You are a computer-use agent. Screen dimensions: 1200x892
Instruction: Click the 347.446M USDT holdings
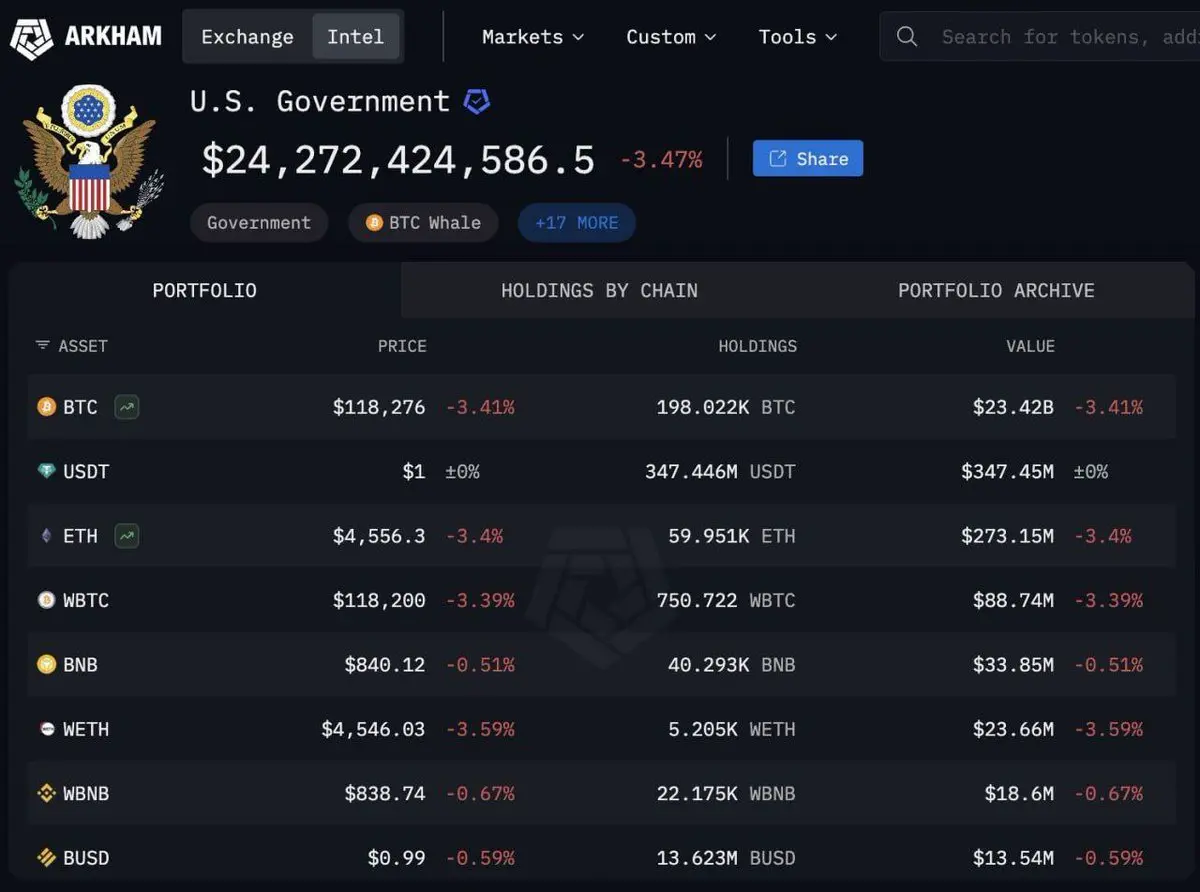(720, 471)
